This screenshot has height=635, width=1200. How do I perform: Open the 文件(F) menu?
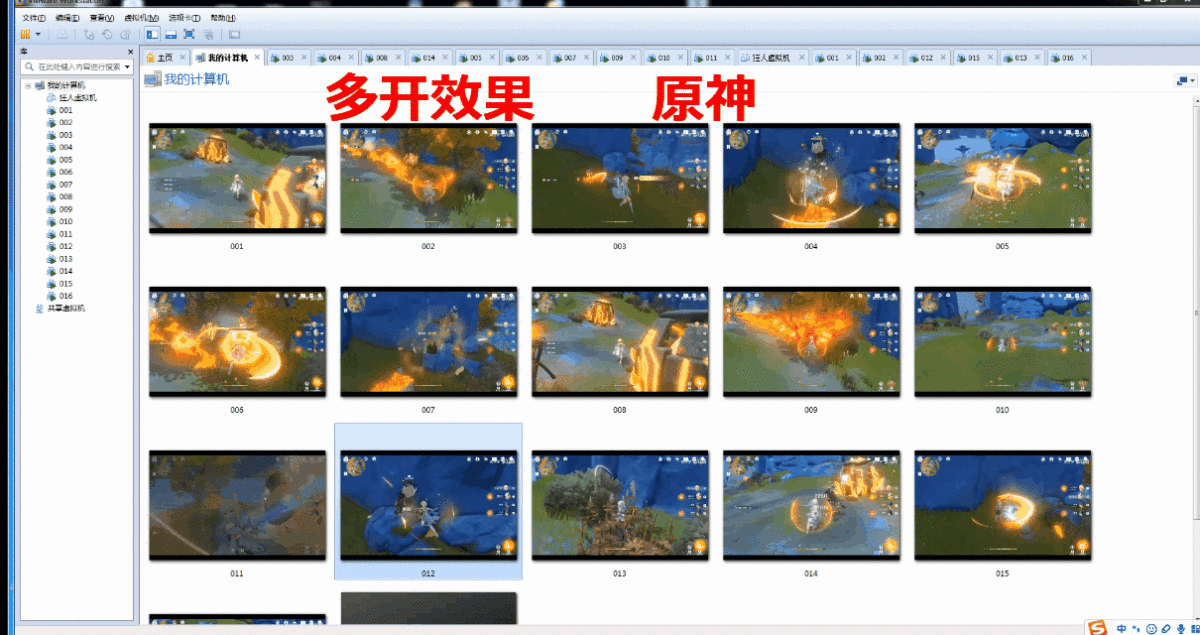coord(34,18)
